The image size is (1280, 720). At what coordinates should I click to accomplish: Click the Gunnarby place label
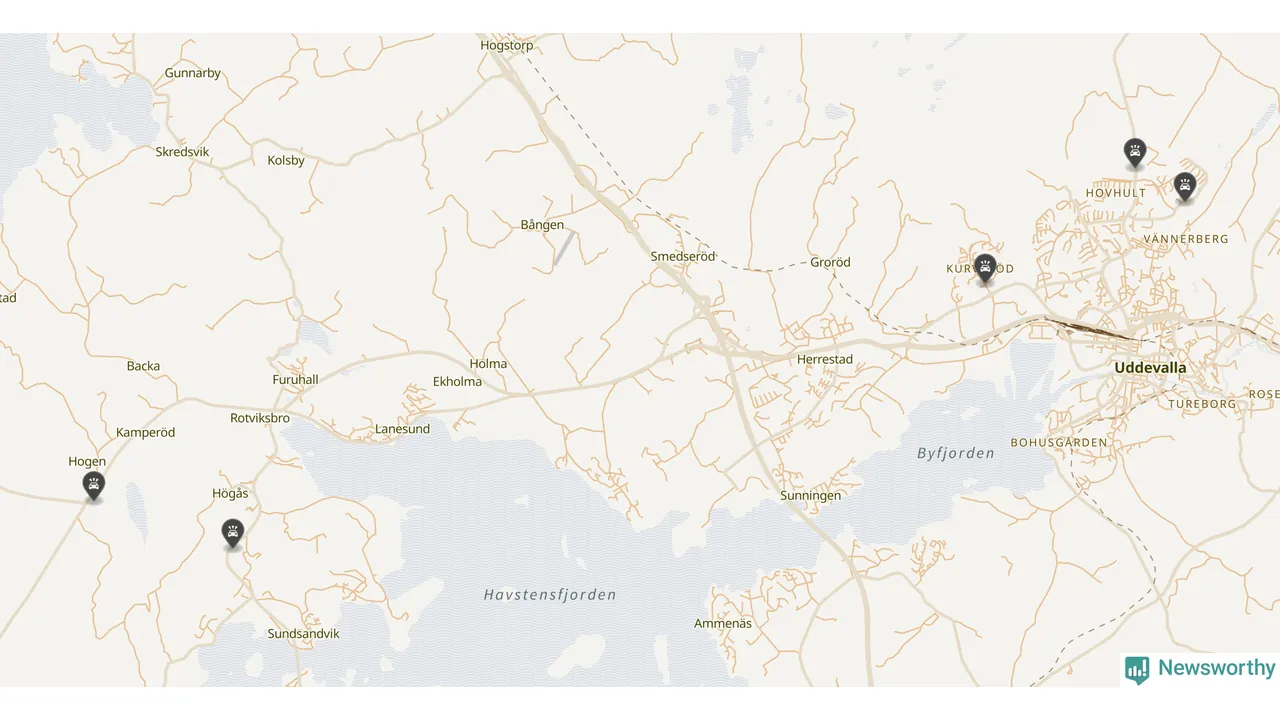coord(193,73)
